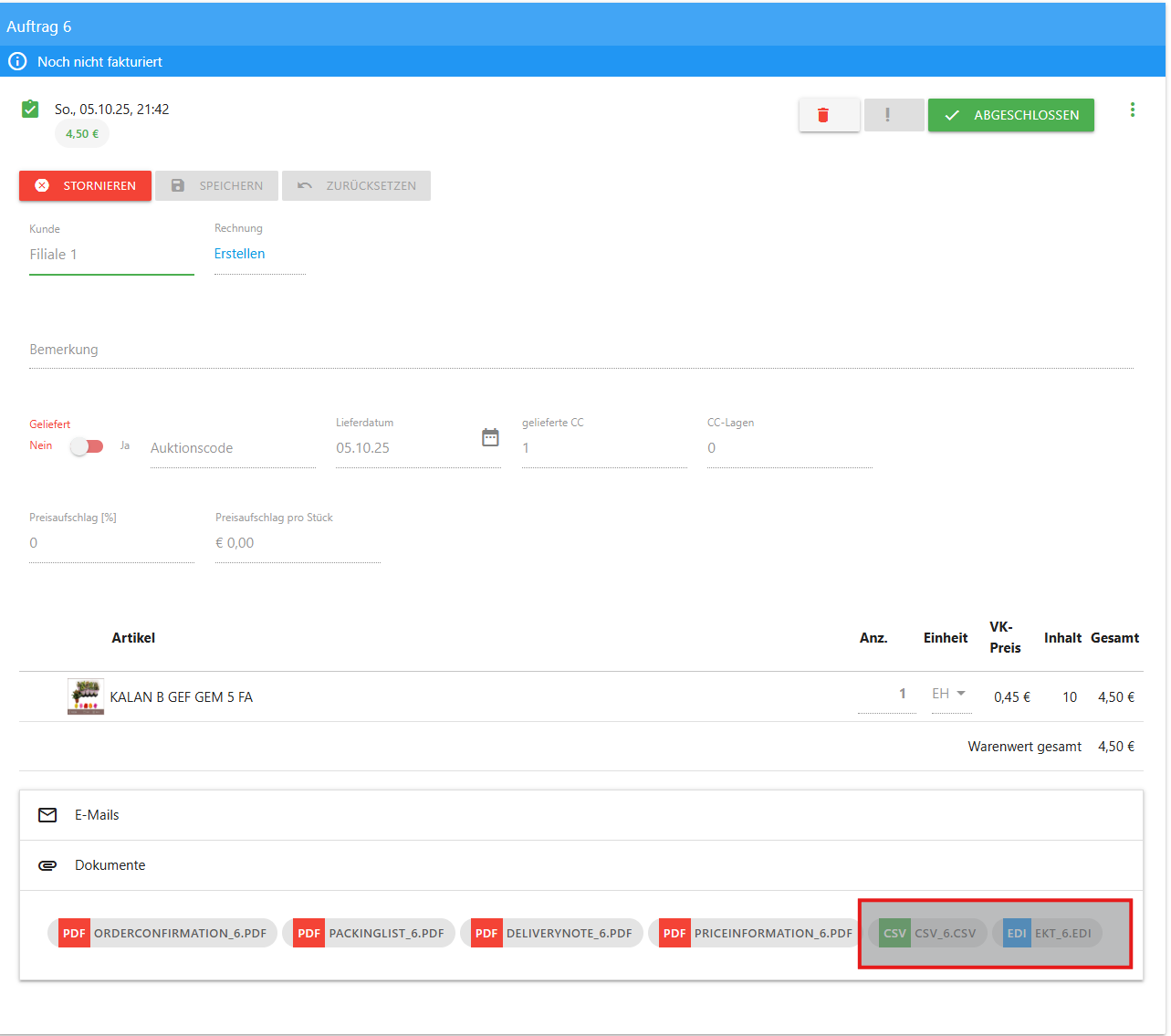This screenshot has width=1171, height=1036.
Task: Expand the Einheit EH dropdown
Action: click(x=950, y=694)
